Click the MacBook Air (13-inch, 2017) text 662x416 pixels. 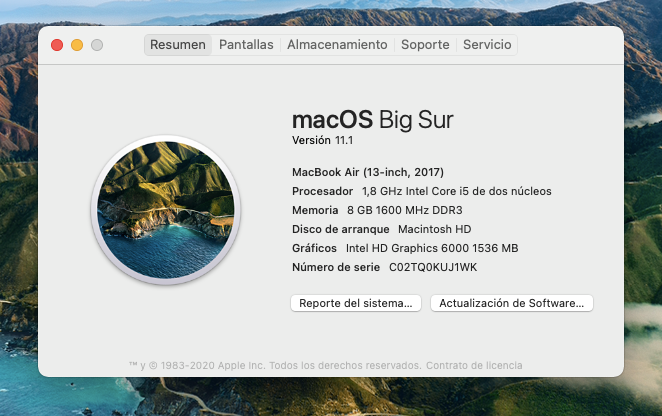[x=368, y=172]
